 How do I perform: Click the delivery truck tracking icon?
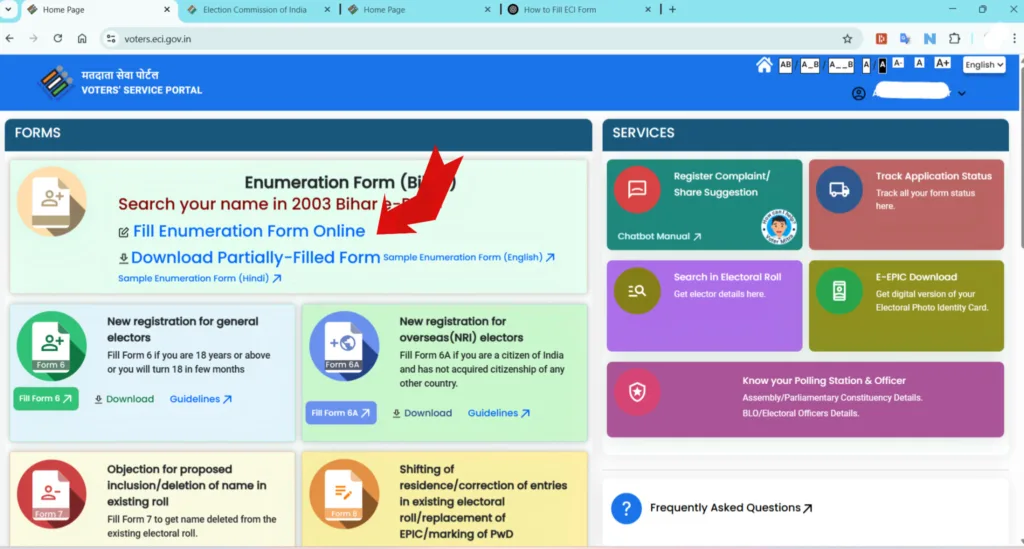point(839,189)
